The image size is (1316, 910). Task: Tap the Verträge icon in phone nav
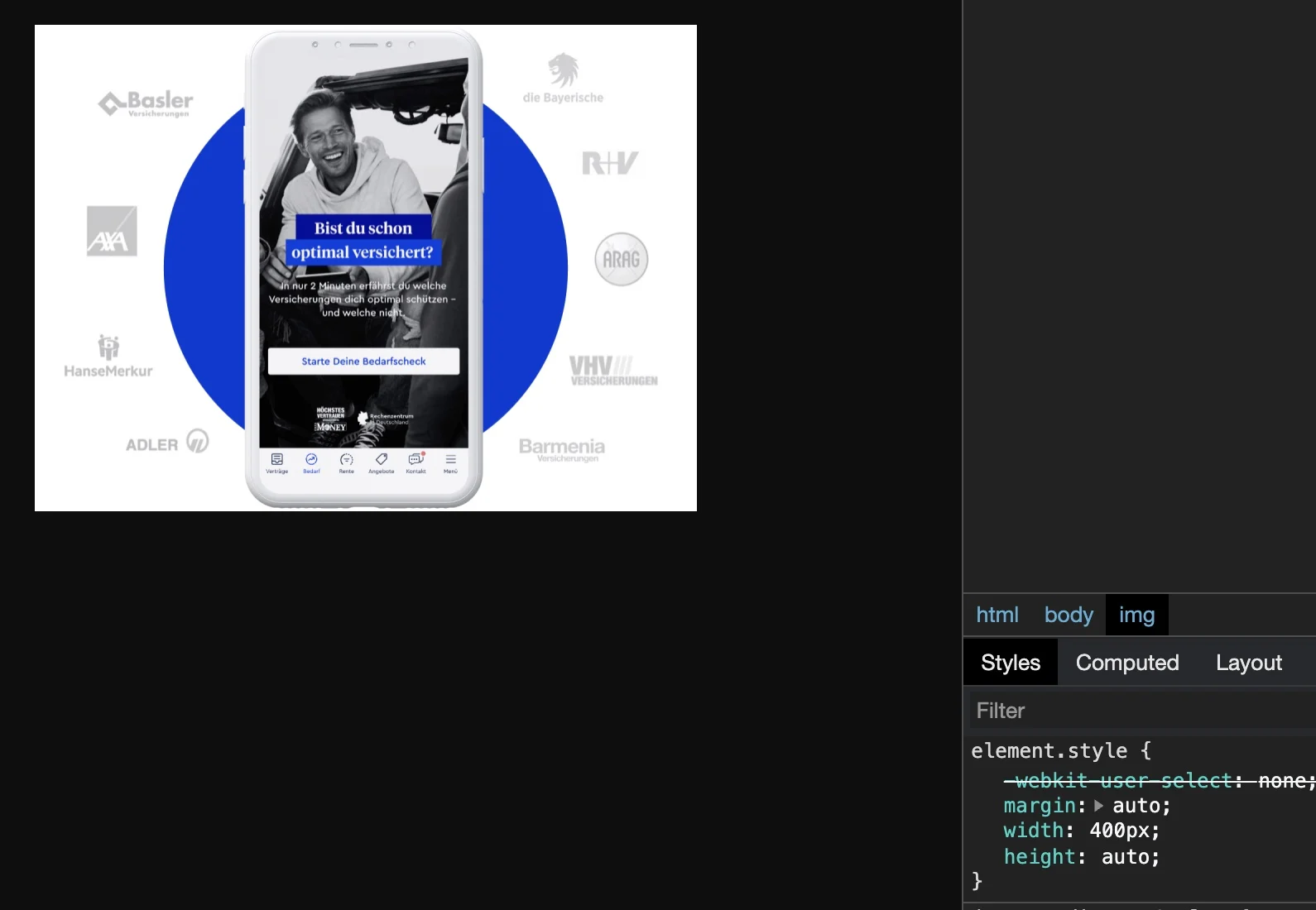[276, 462]
